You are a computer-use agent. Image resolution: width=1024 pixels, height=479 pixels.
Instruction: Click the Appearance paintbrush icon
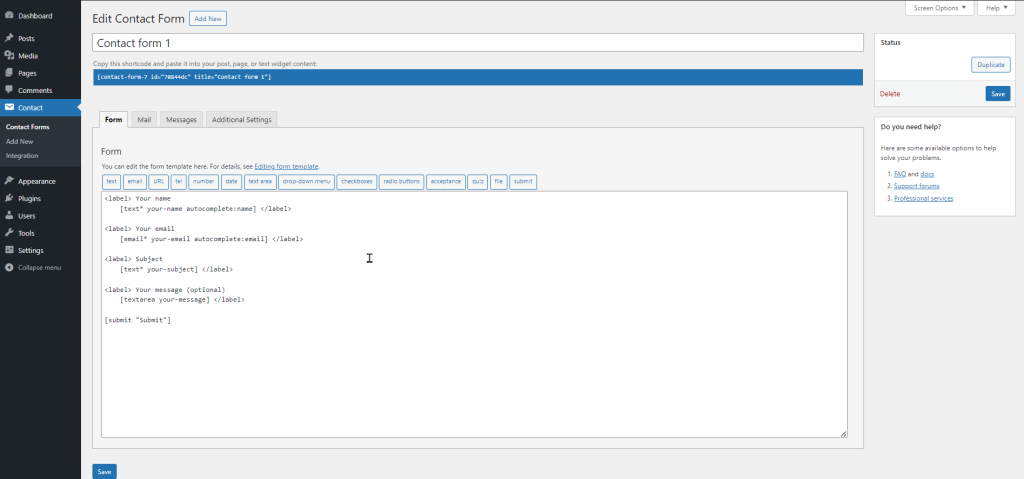(x=9, y=181)
